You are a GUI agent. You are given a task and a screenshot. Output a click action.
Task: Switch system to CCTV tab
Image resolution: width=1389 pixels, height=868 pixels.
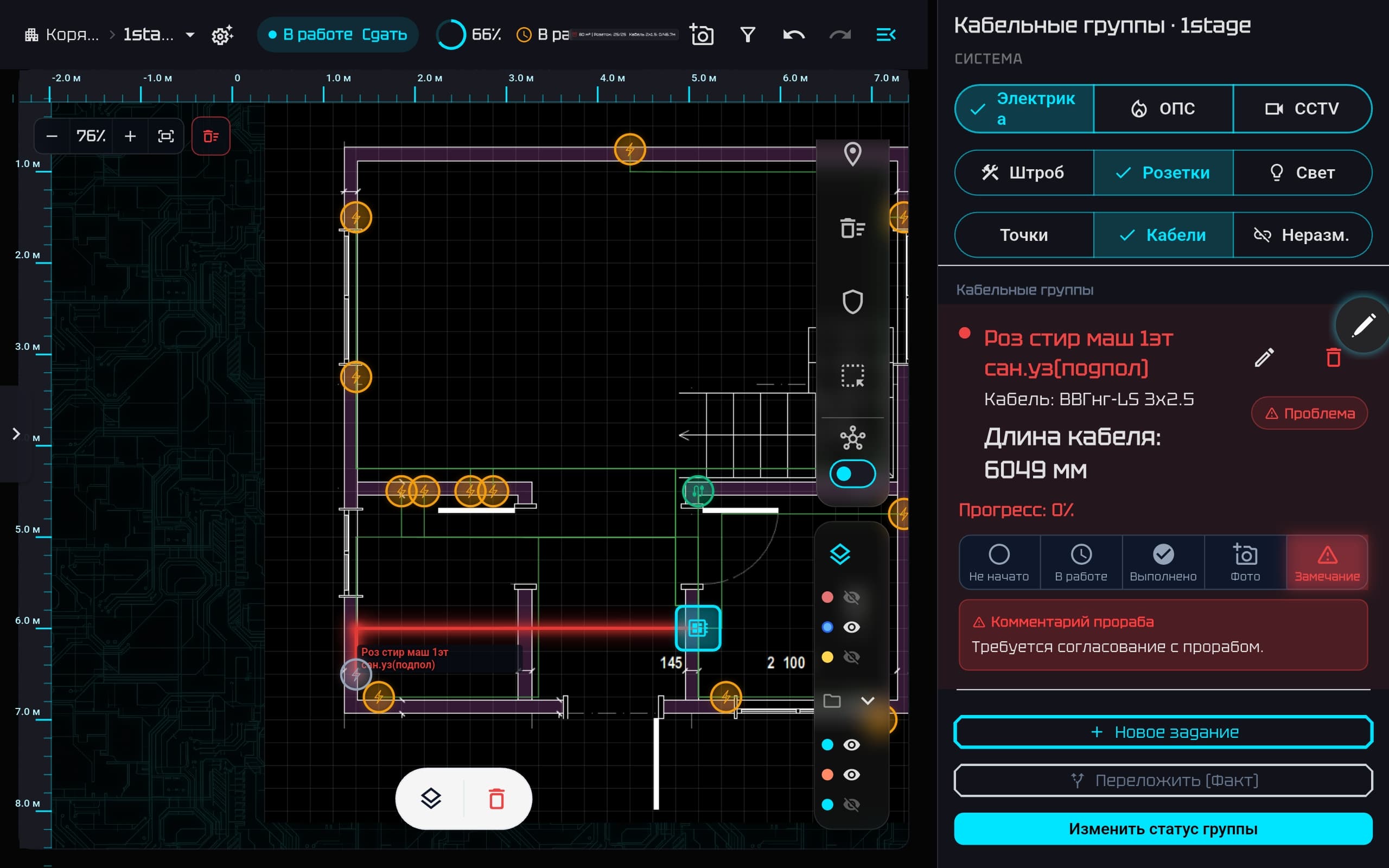click(1302, 108)
